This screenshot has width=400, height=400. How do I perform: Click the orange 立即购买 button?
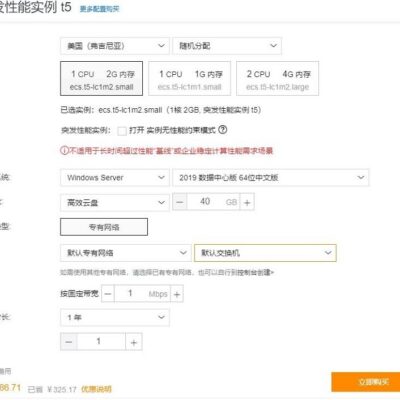[366, 382]
